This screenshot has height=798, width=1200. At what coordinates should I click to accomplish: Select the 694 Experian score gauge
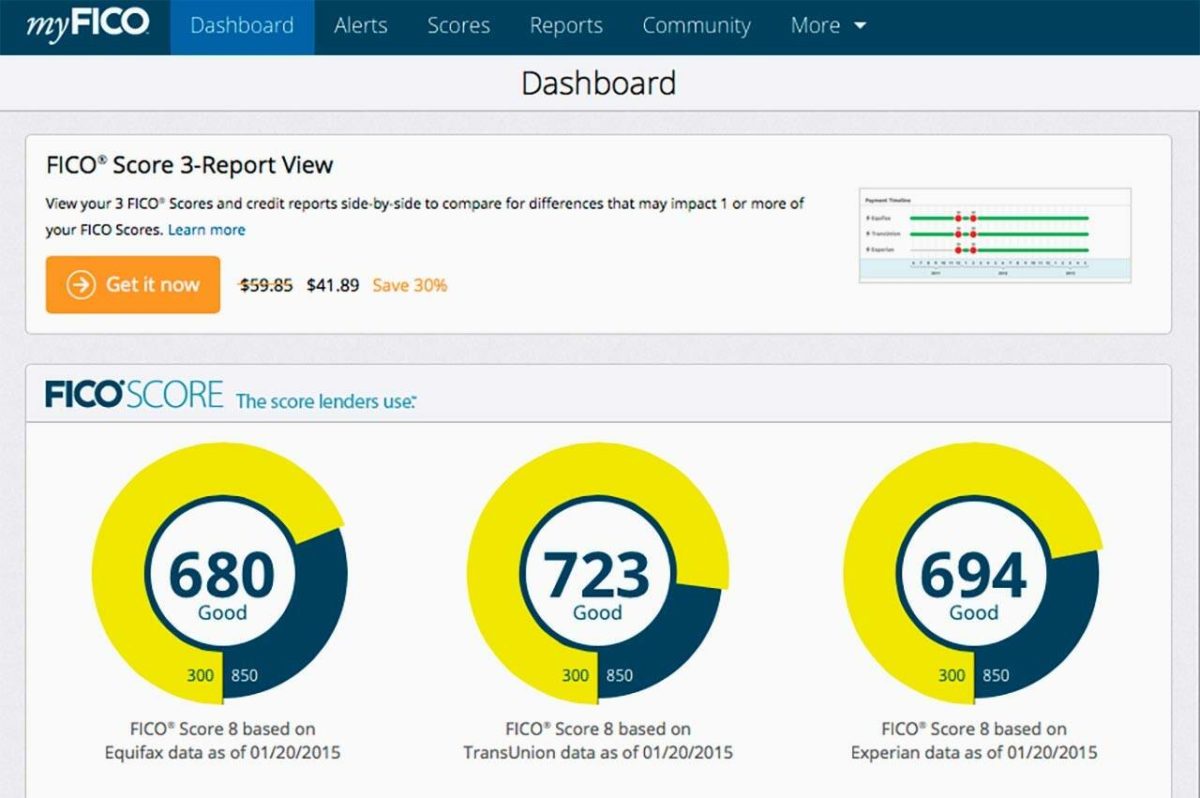tap(972, 573)
